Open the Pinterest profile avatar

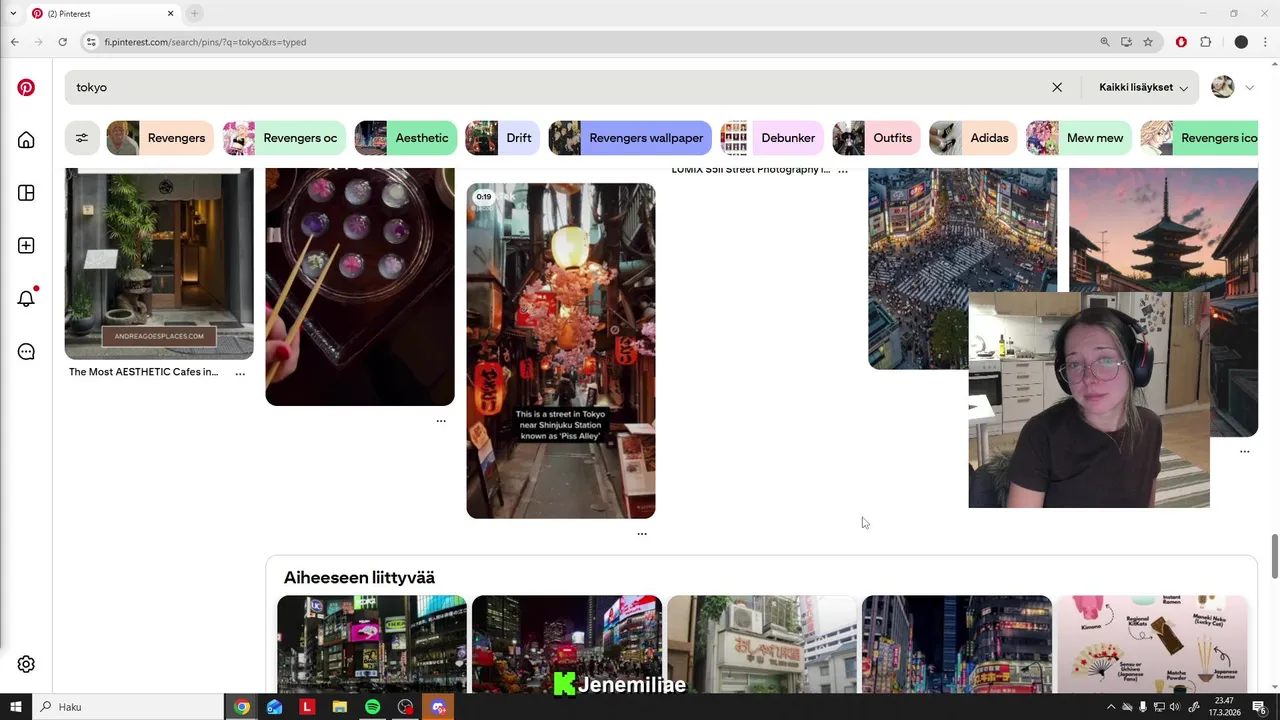(x=1222, y=87)
